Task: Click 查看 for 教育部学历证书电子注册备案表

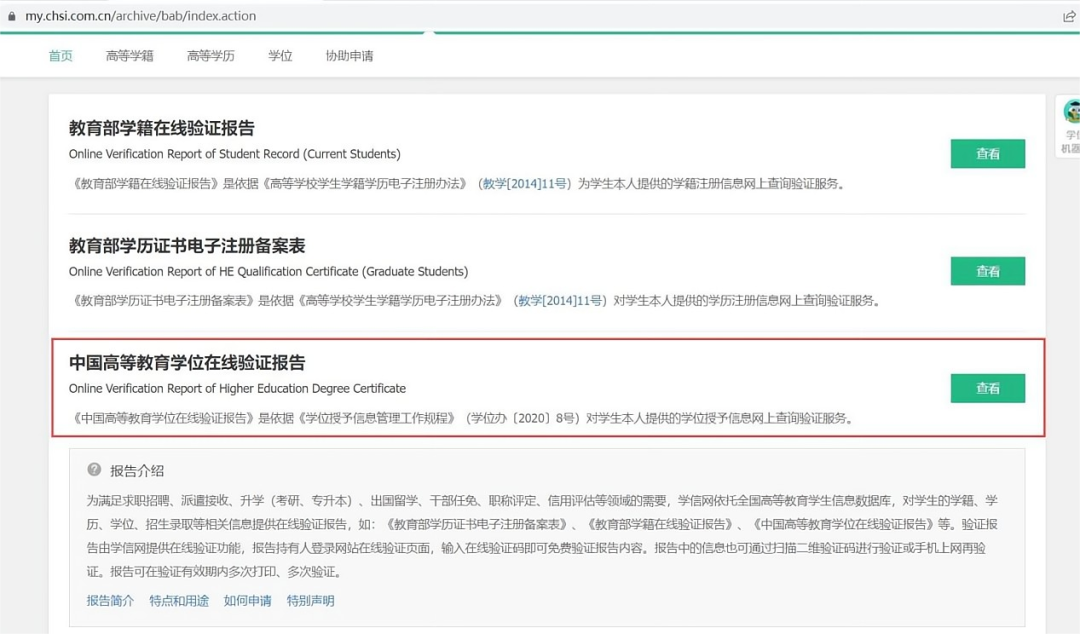Action: pyautogui.click(x=987, y=271)
